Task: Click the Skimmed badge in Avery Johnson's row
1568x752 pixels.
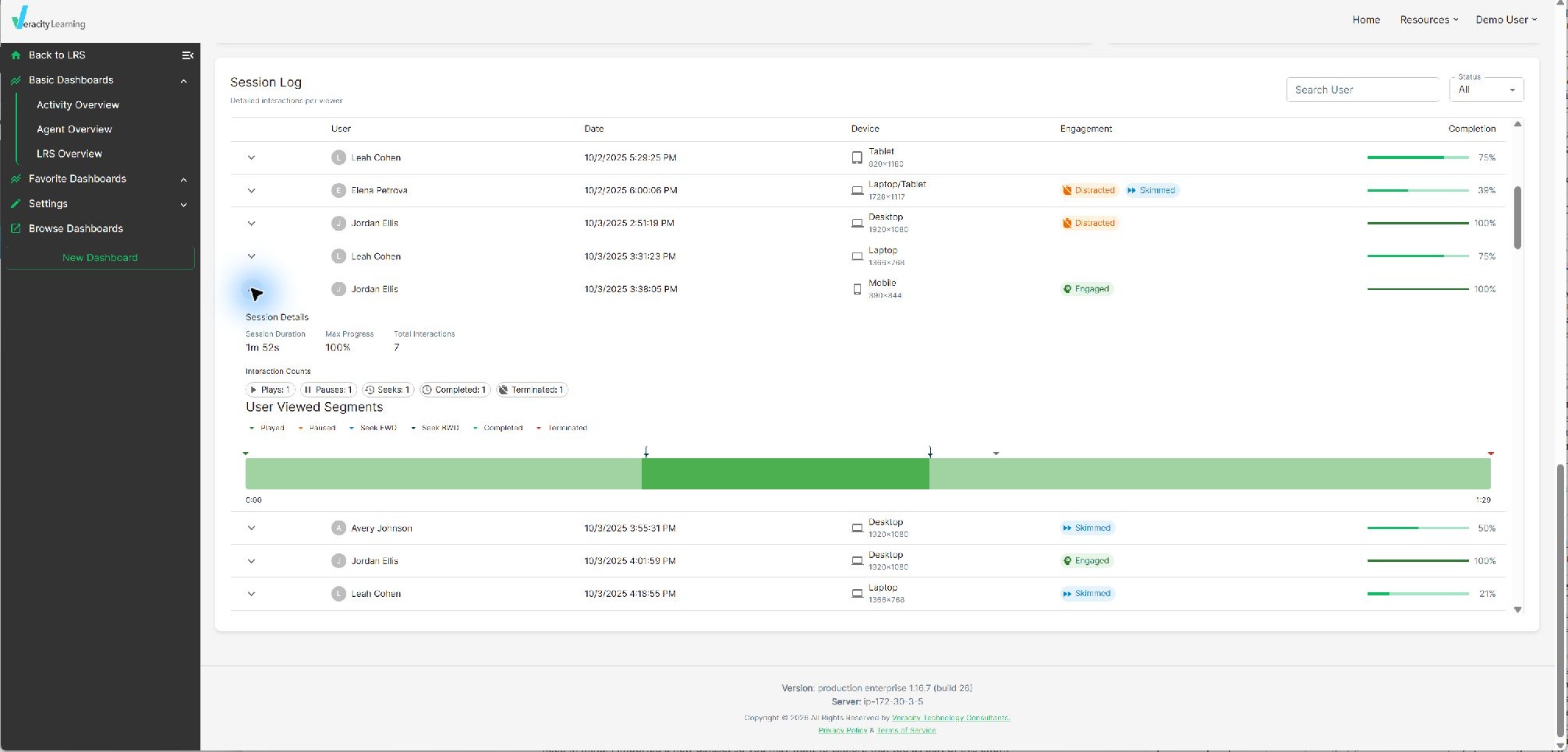Action: pos(1087,528)
